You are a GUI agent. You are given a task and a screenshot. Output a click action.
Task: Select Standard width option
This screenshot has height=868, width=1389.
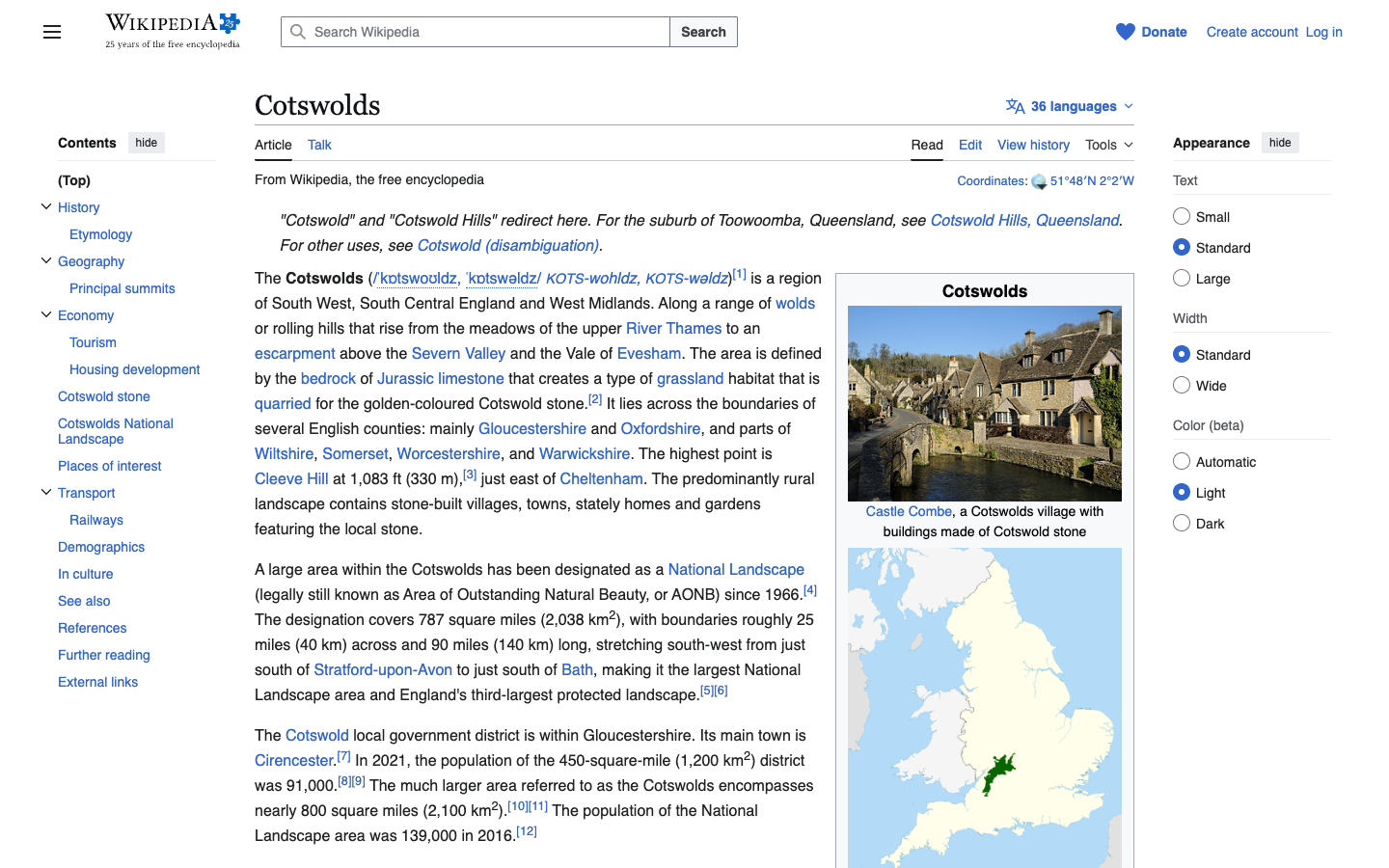[1182, 354]
